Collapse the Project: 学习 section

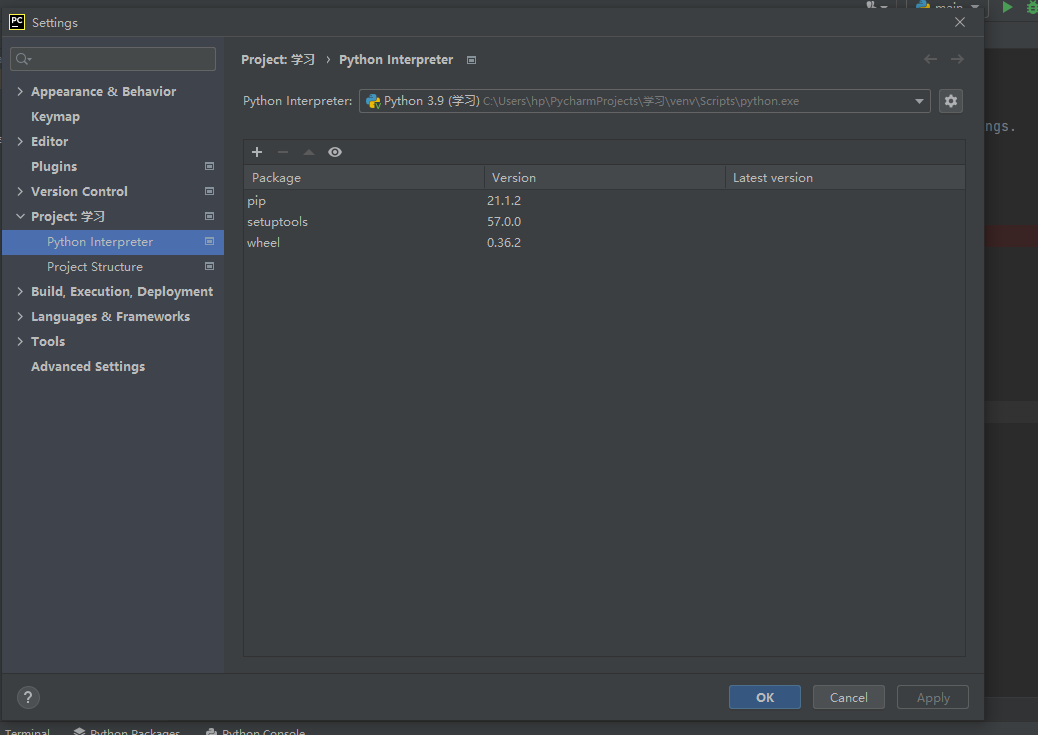click(20, 217)
